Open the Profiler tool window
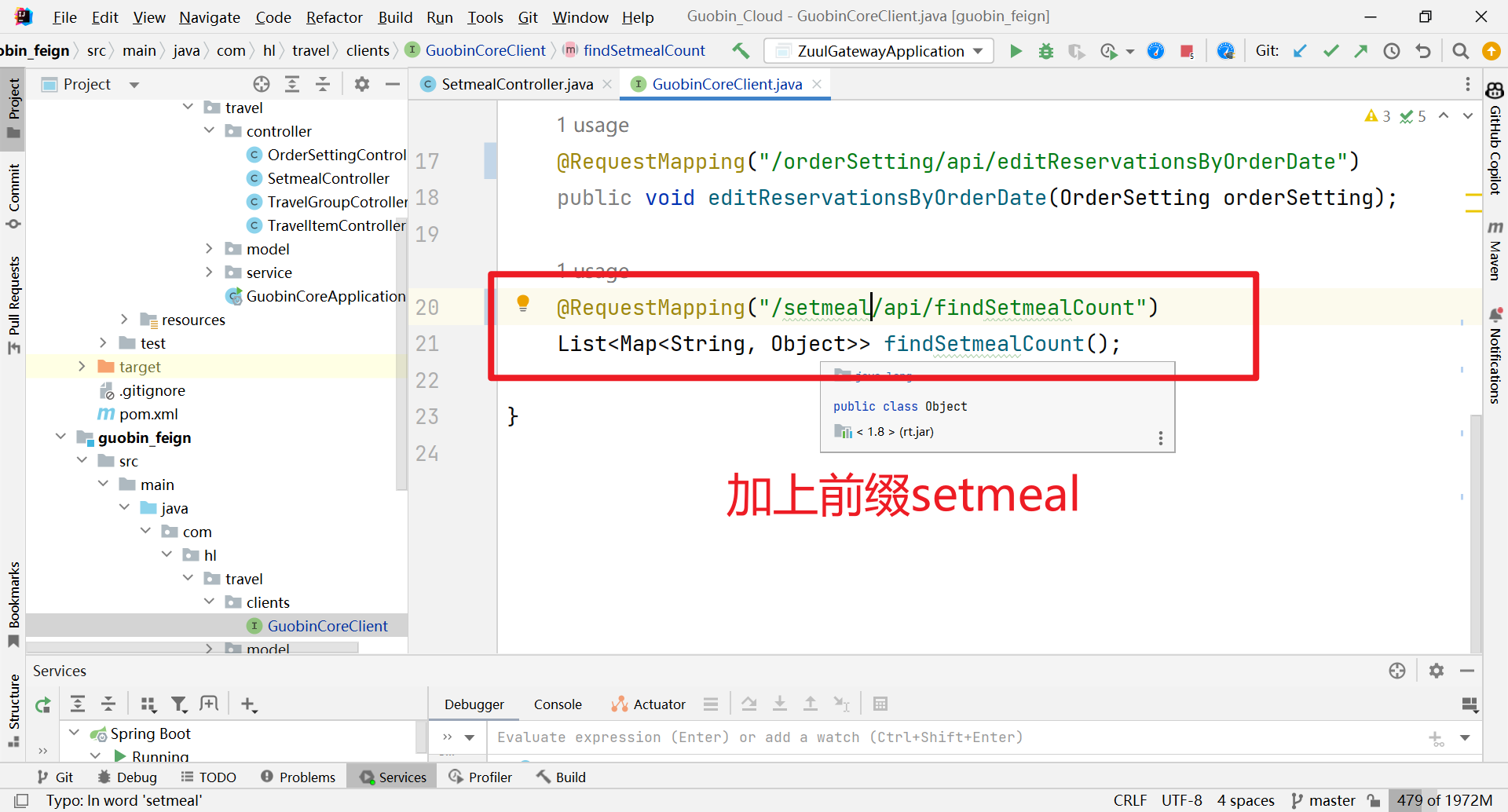This screenshot has height=812, width=1508. pyautogui.click(x=480, y=777)
